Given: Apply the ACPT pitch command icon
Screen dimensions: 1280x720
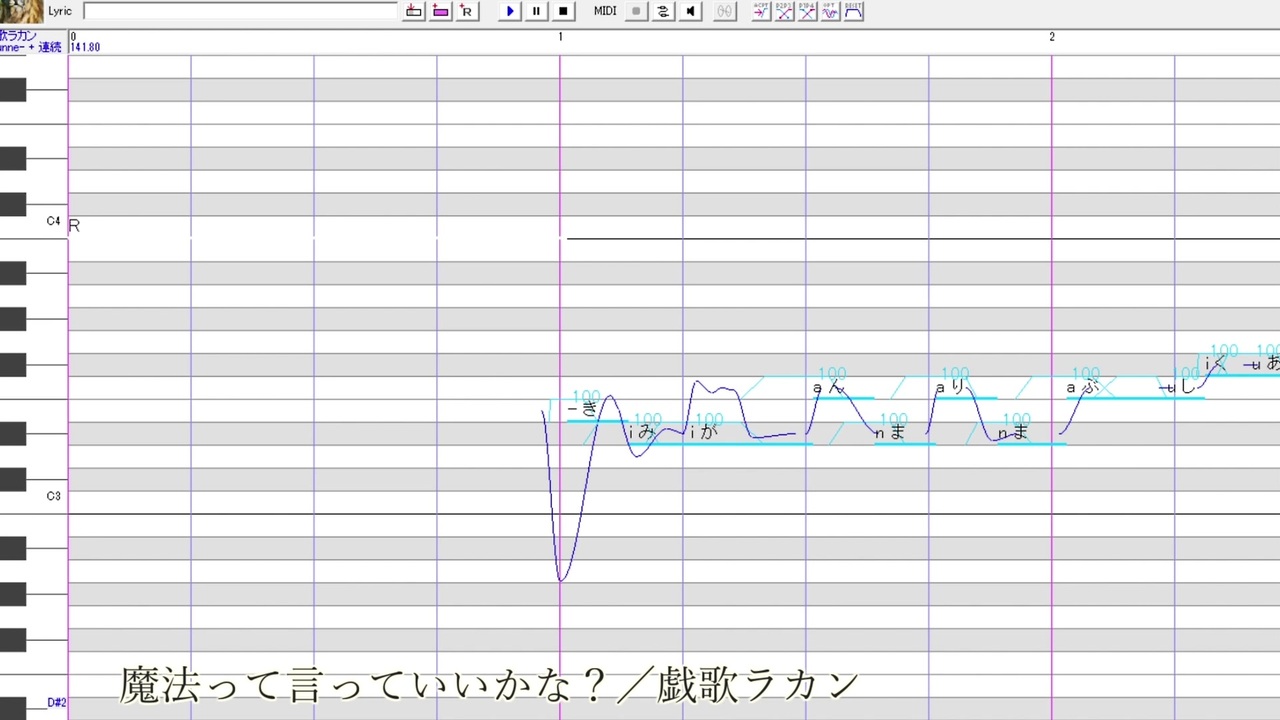Looking at the screenshot, I should (x=761, y=11).
